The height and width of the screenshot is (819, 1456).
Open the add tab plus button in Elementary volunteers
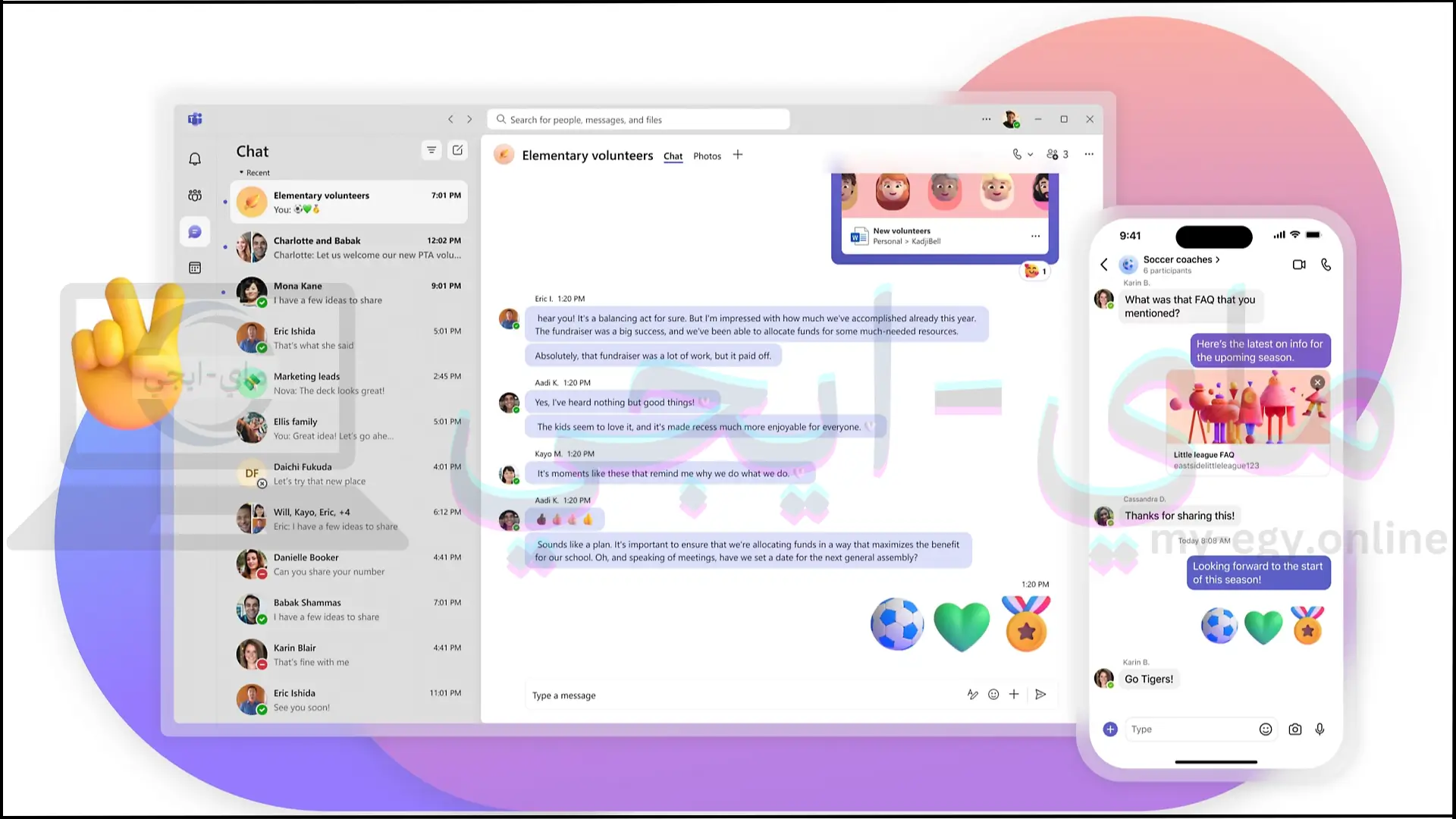(737, 155)
